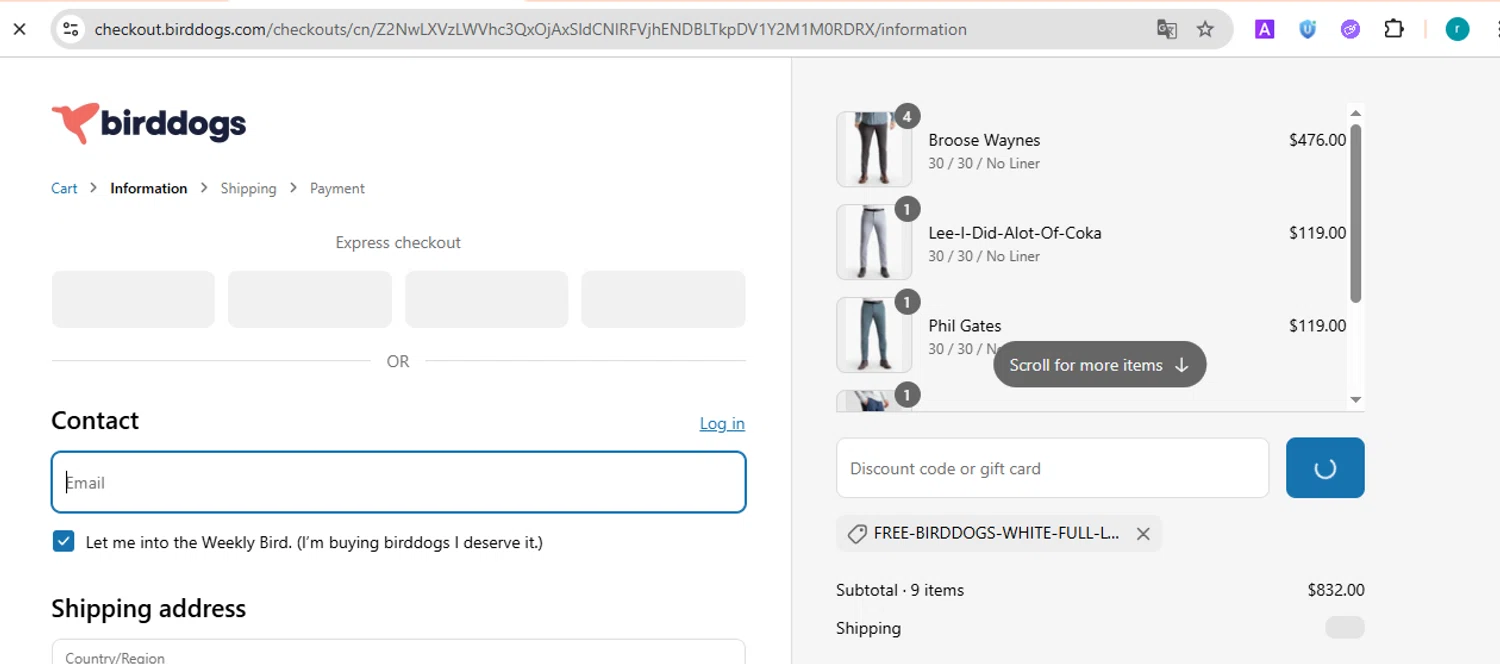This screenshot has width=1500, height=664.
Task: Open the Country/Region dropdown
Action: (398, 651)
